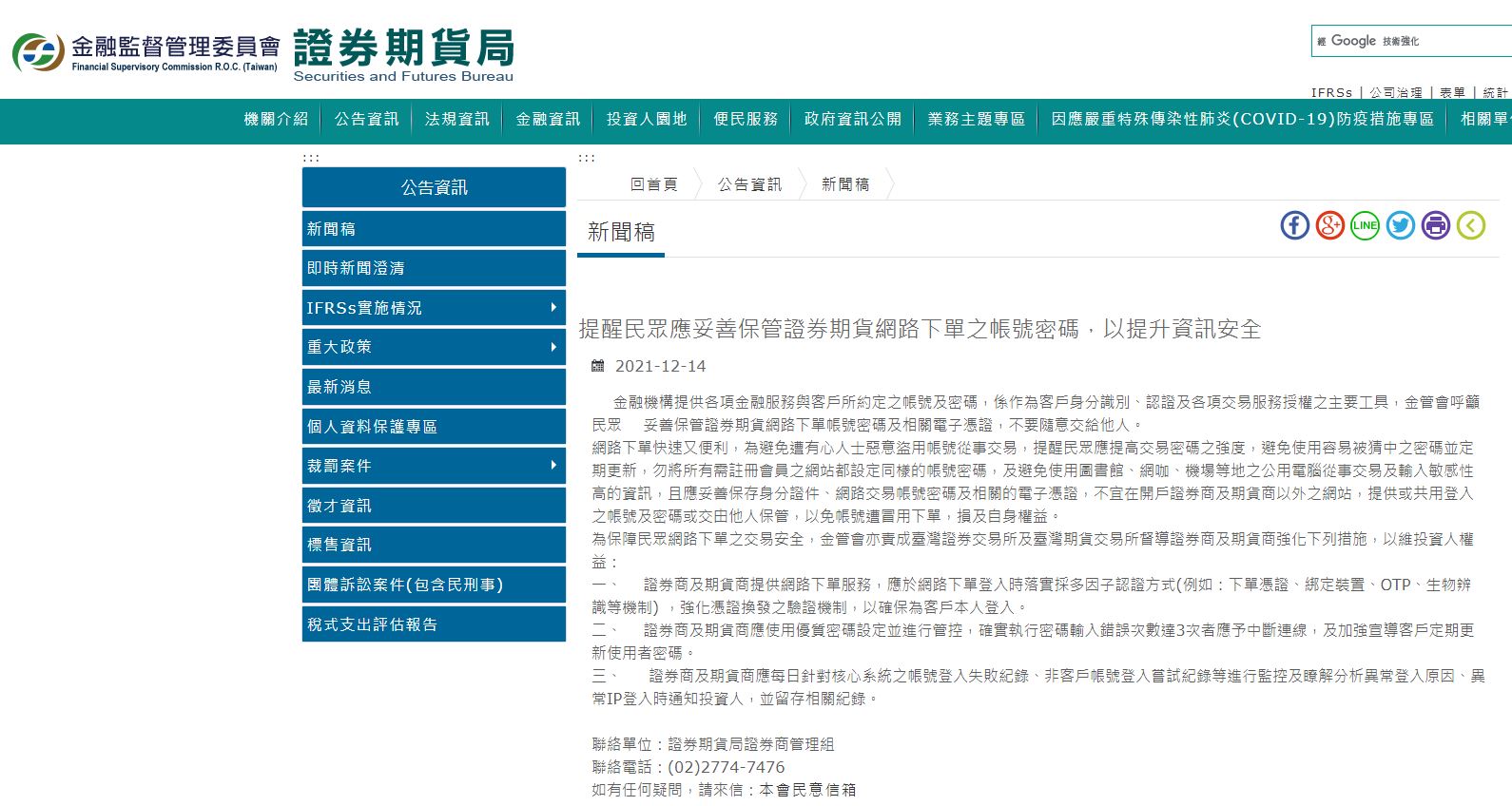Click 本會民意信箱 link at bottom
The width and height of the screenshot is (1512, 806).
[807, 790]
